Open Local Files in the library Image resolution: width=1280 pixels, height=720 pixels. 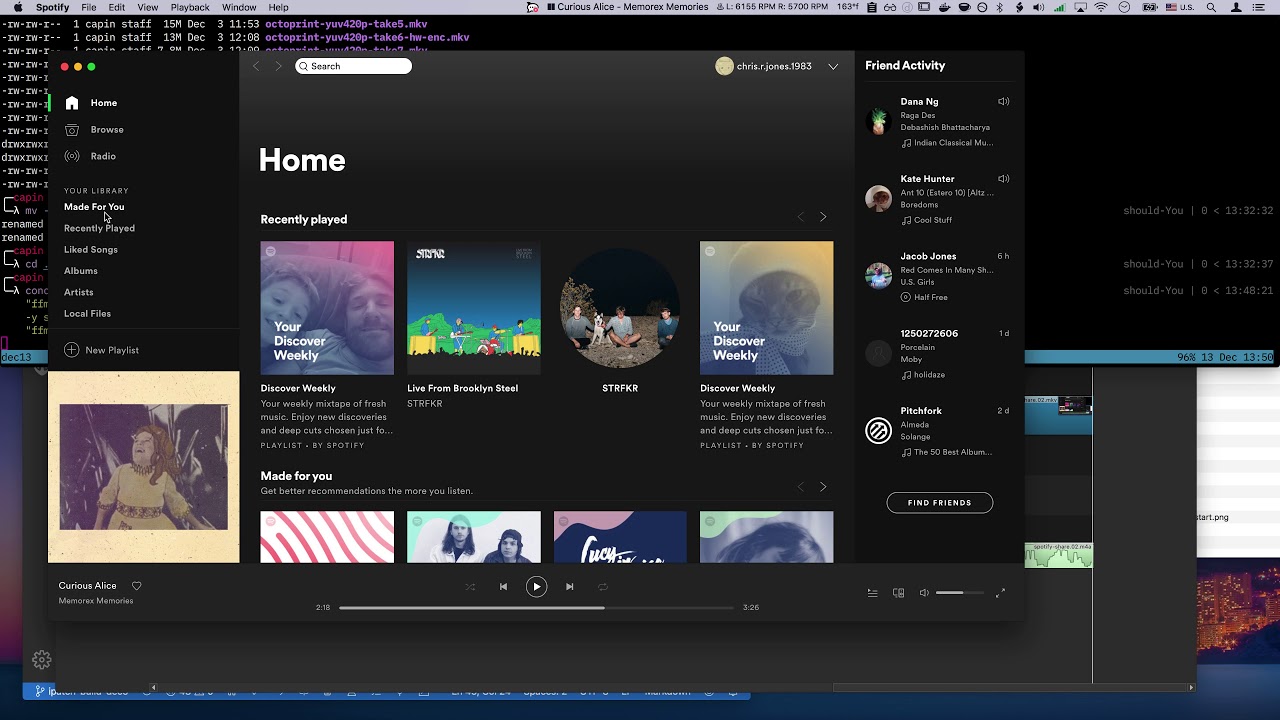pyautogui.click(x=87, y=314)
